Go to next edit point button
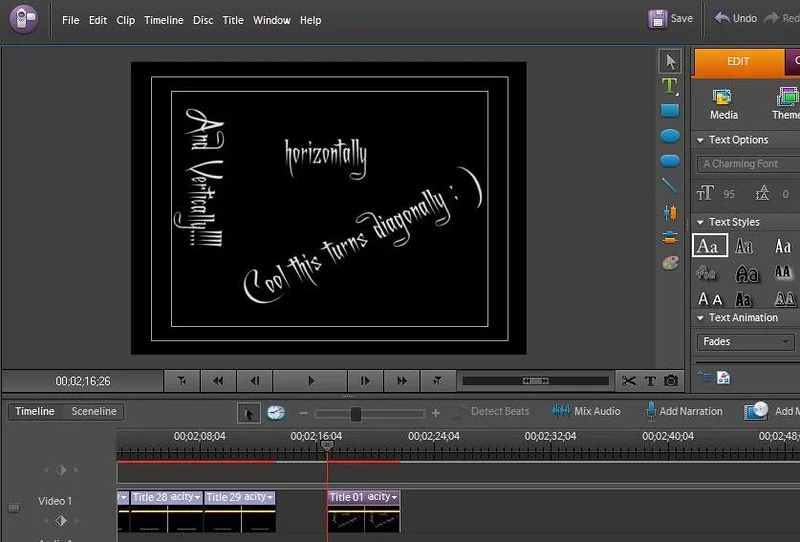The width and height of the screenshot is (800, 542). tap(438, 381)
